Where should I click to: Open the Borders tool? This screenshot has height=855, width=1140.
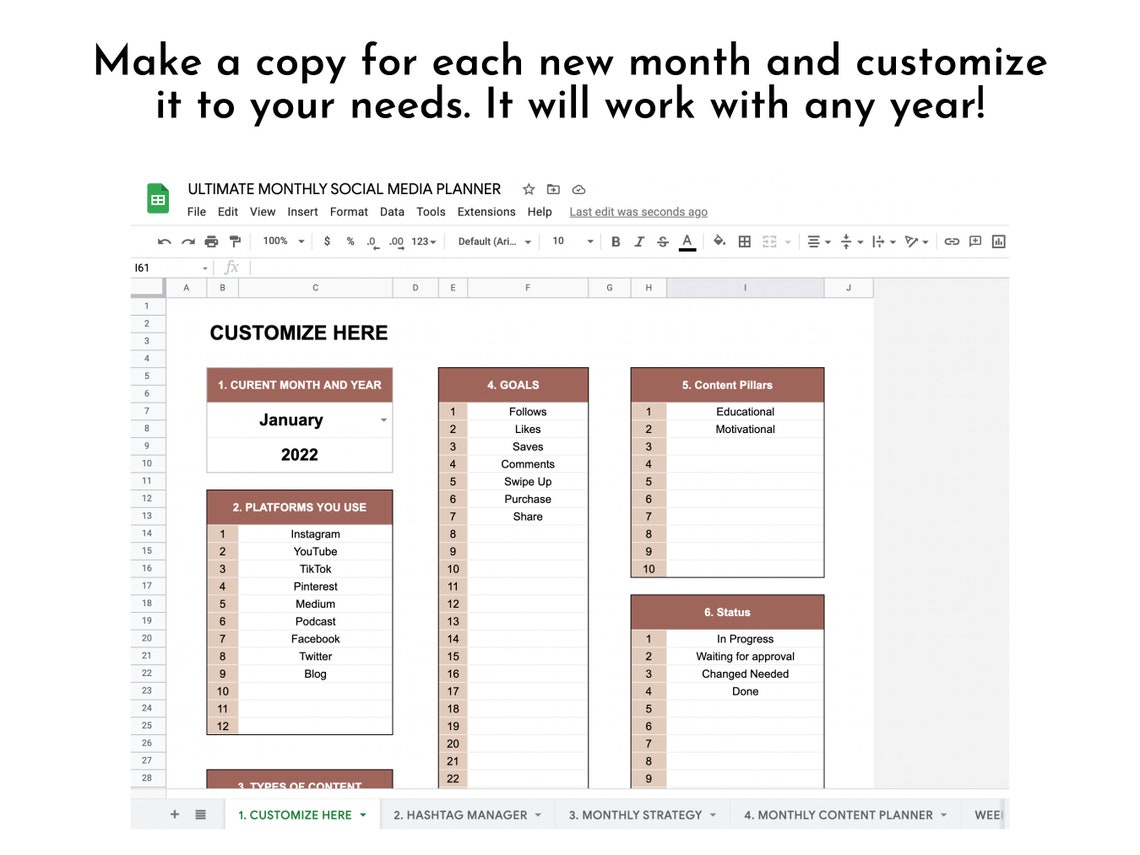[746, 241]
